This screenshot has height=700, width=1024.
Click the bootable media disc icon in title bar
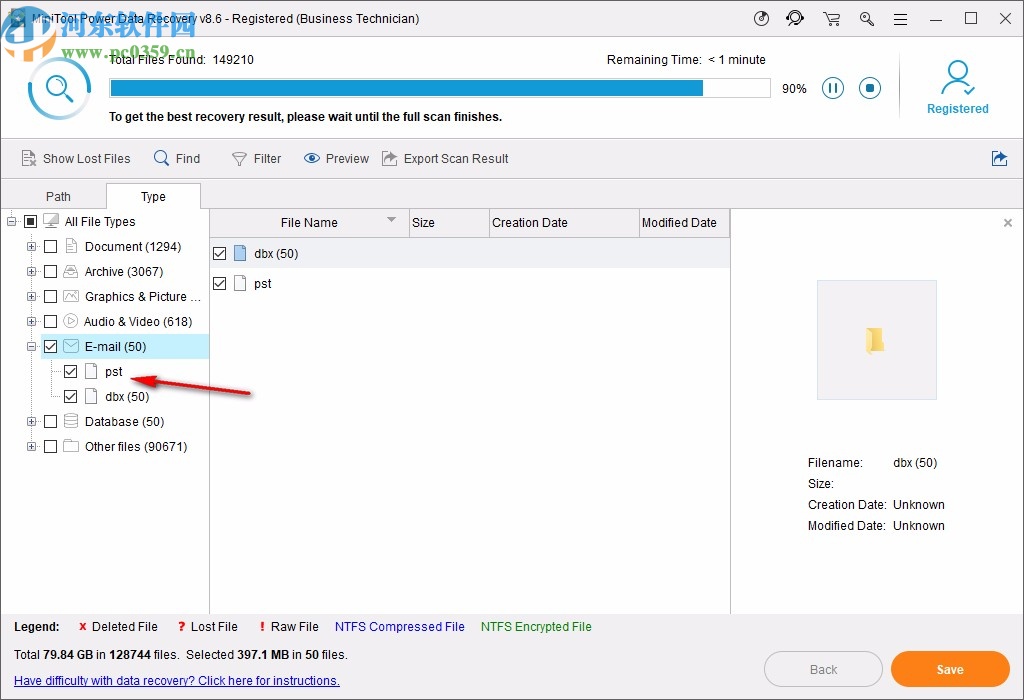761,18
